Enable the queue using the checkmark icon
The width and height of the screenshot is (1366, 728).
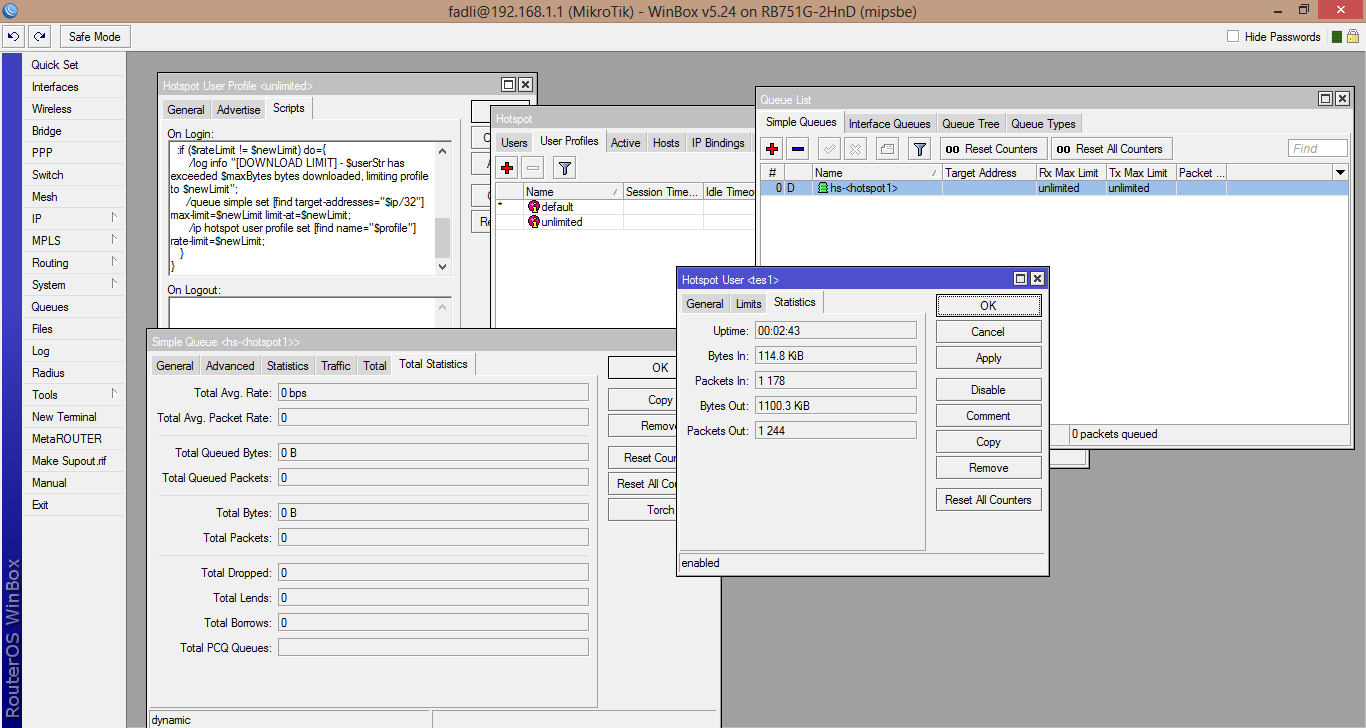click(828, 148)
